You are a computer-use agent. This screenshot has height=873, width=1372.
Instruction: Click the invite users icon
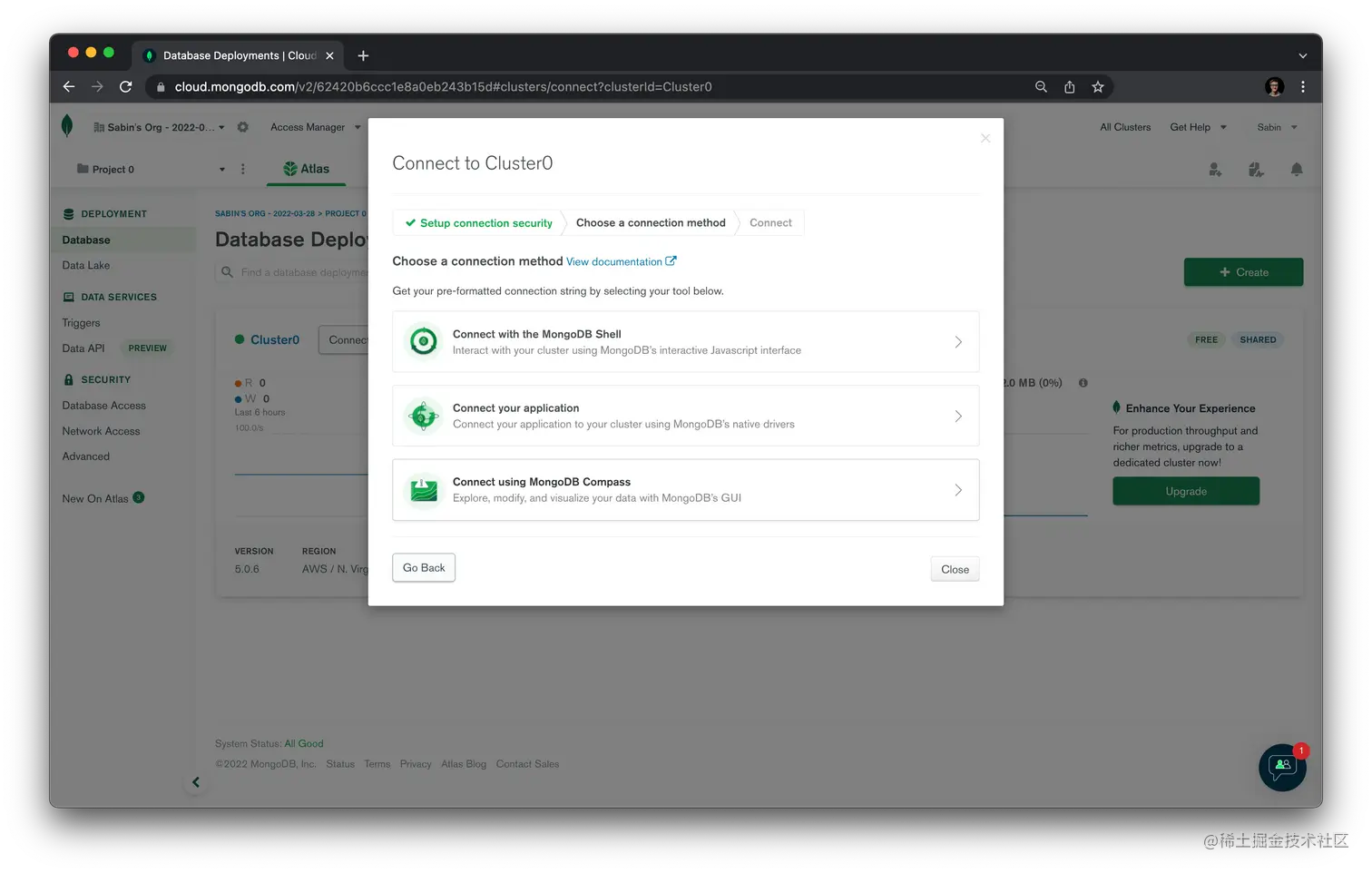coord(1215,169)
